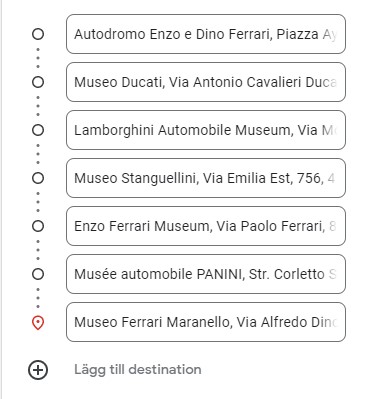Click dotted connector between Ducati and Lamborghini
Viewport: 374px width, 399px height.
click(x=38, y=106)
